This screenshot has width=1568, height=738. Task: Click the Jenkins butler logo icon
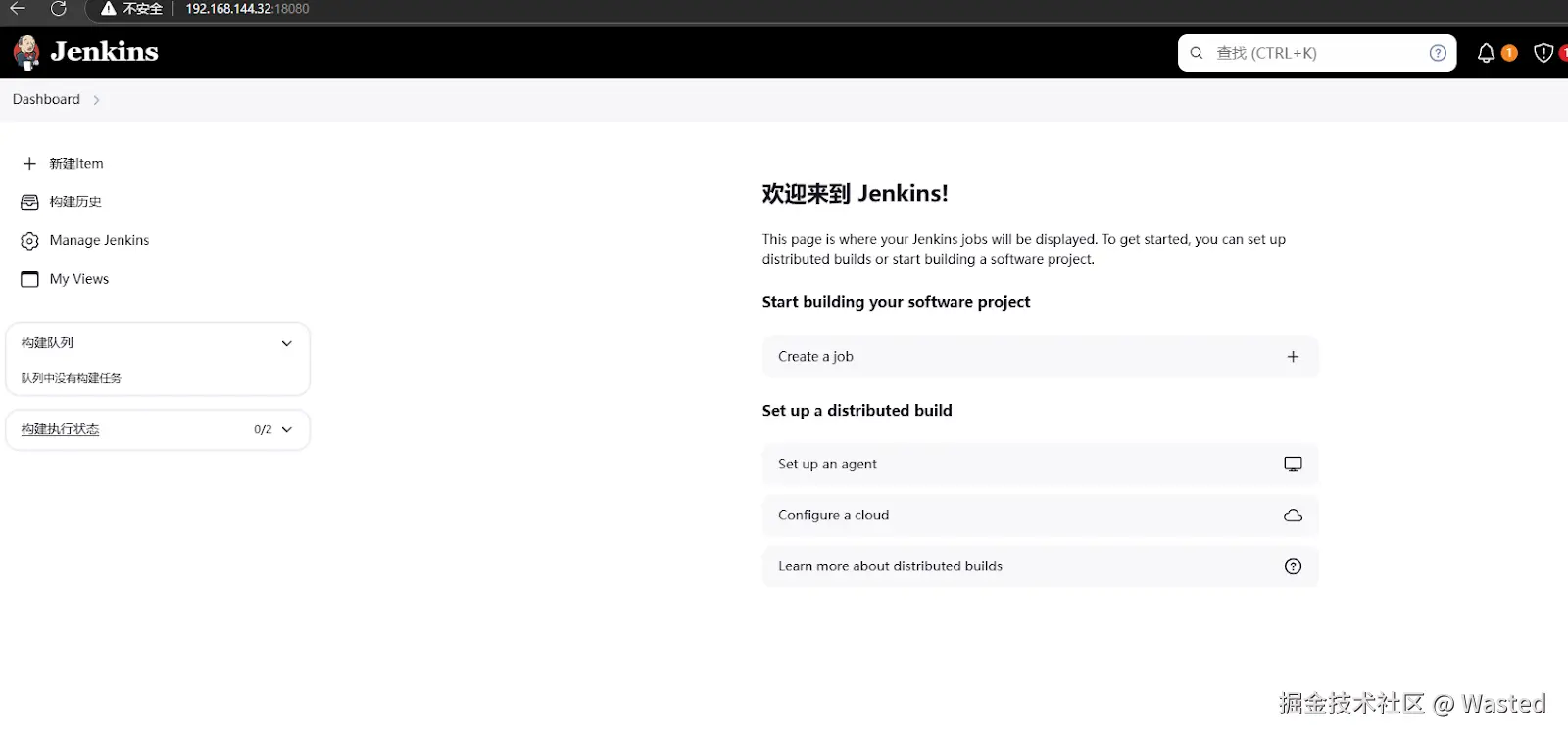[27, 52]
